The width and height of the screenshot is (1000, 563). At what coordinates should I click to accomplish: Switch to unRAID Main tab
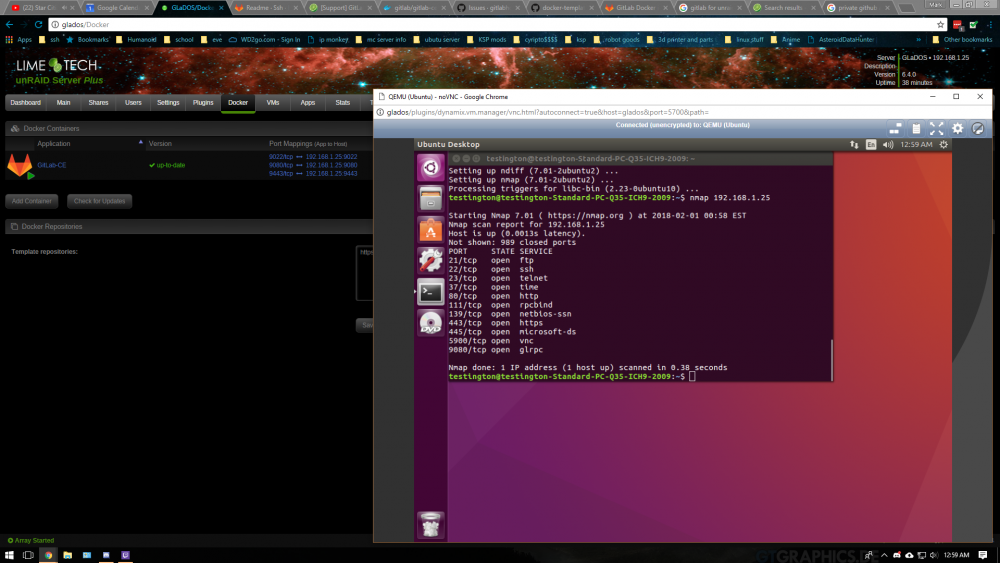pyautogui.click(x=63, y=103)
